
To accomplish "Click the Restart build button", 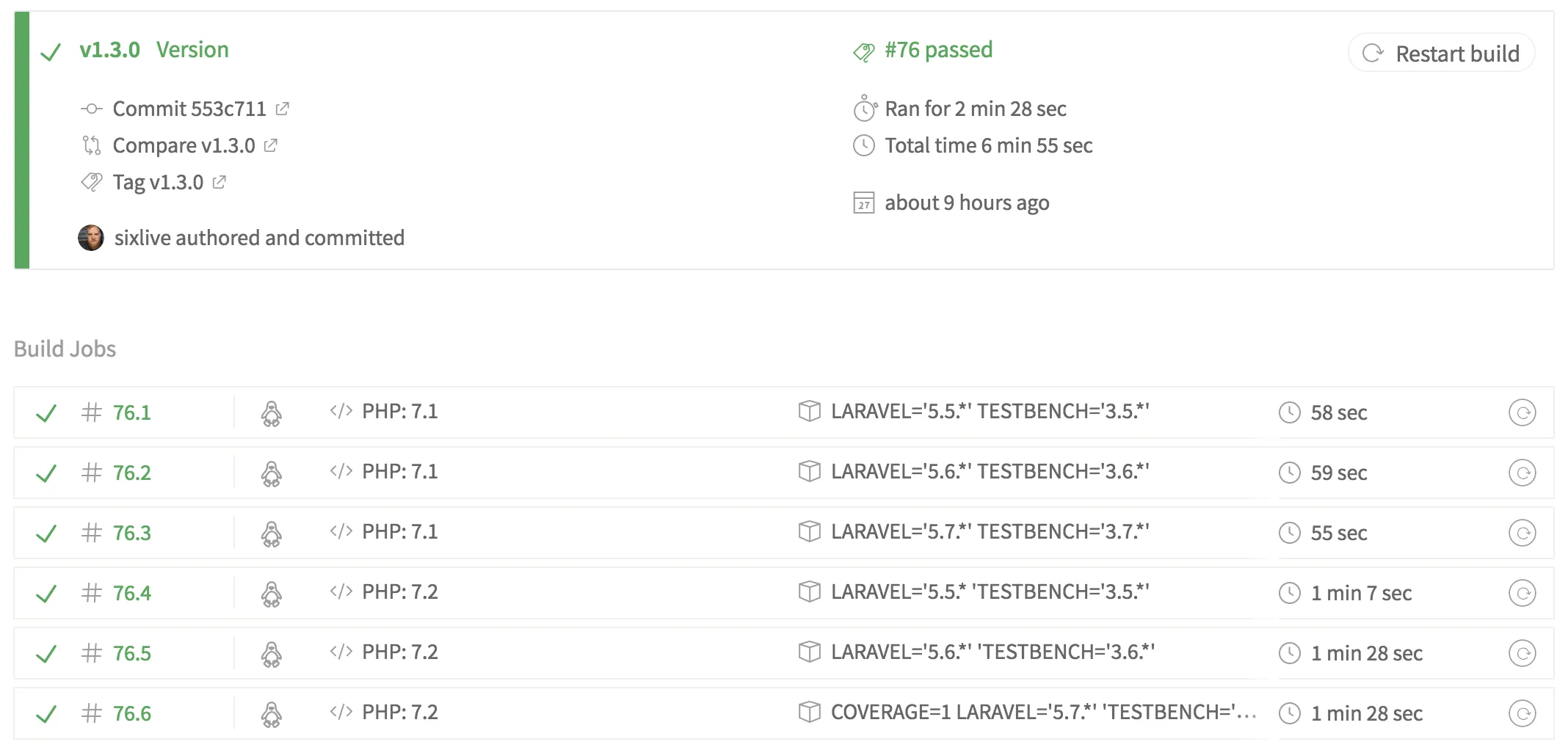I will click(x=1441, y=53).
